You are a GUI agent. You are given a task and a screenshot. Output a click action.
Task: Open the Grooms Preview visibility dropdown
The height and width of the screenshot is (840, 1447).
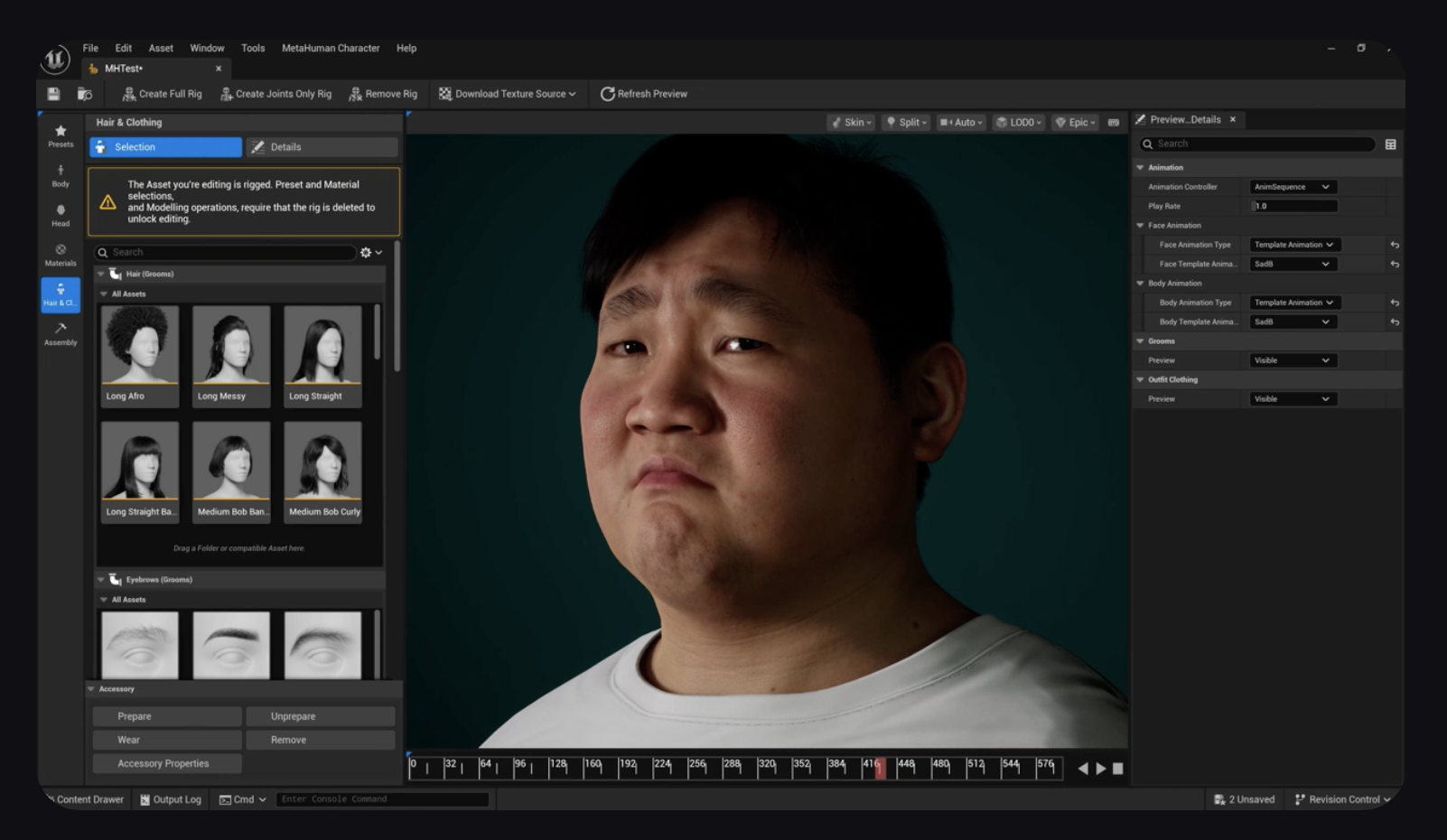tap(1292, 360)
